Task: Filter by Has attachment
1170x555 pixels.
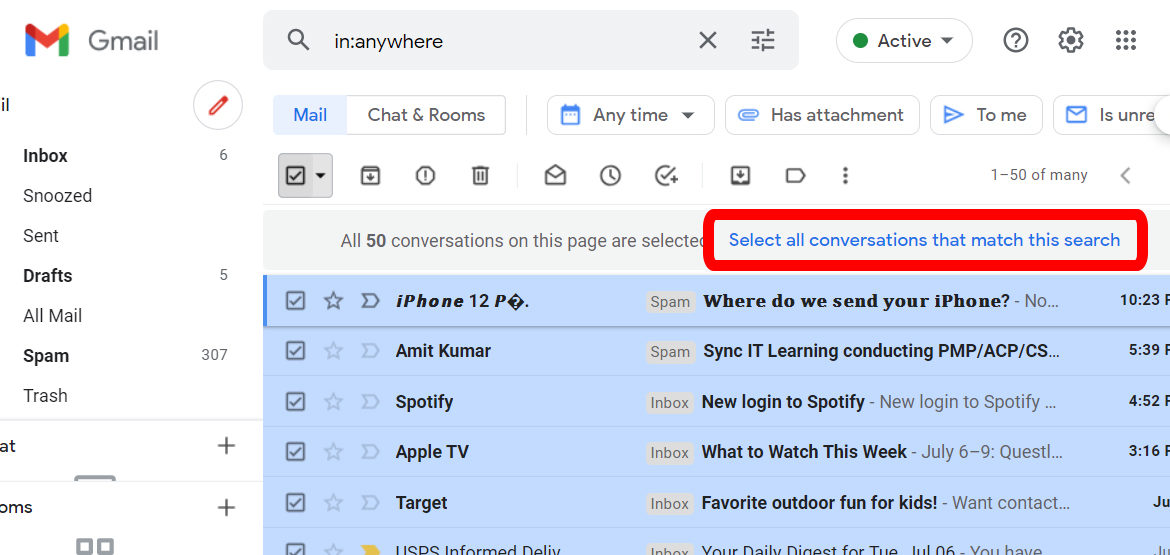Action: pyautogui.click(x=822, y=115)
